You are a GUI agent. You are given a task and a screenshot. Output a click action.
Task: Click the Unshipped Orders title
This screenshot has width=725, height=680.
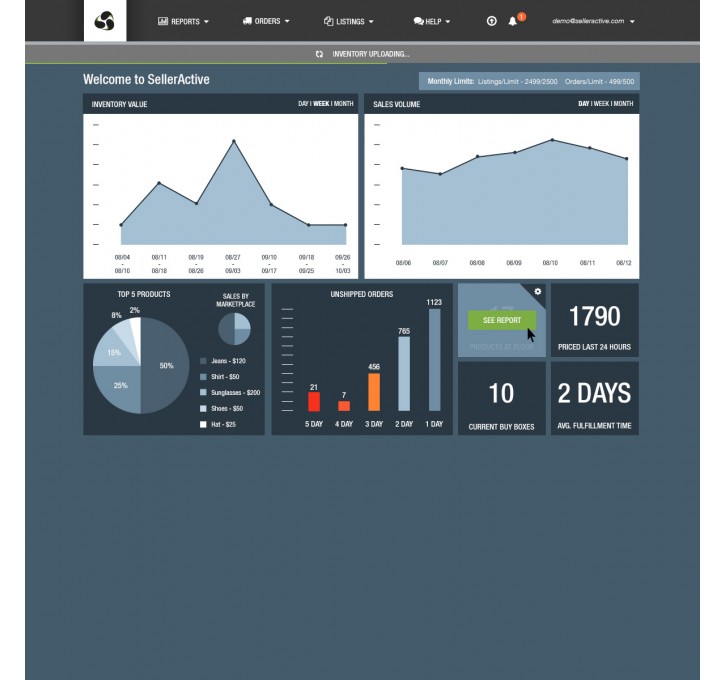point(362,294)
